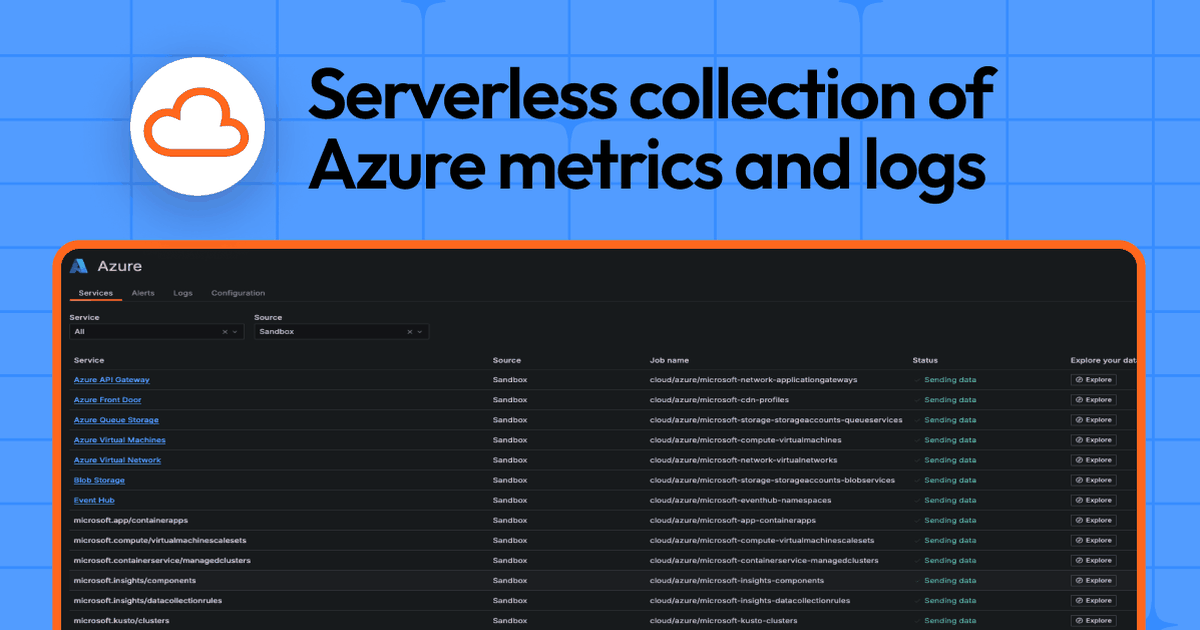Open the Alerts tab
This screenshot has height=630, width=1200.
tap(143, 293)
